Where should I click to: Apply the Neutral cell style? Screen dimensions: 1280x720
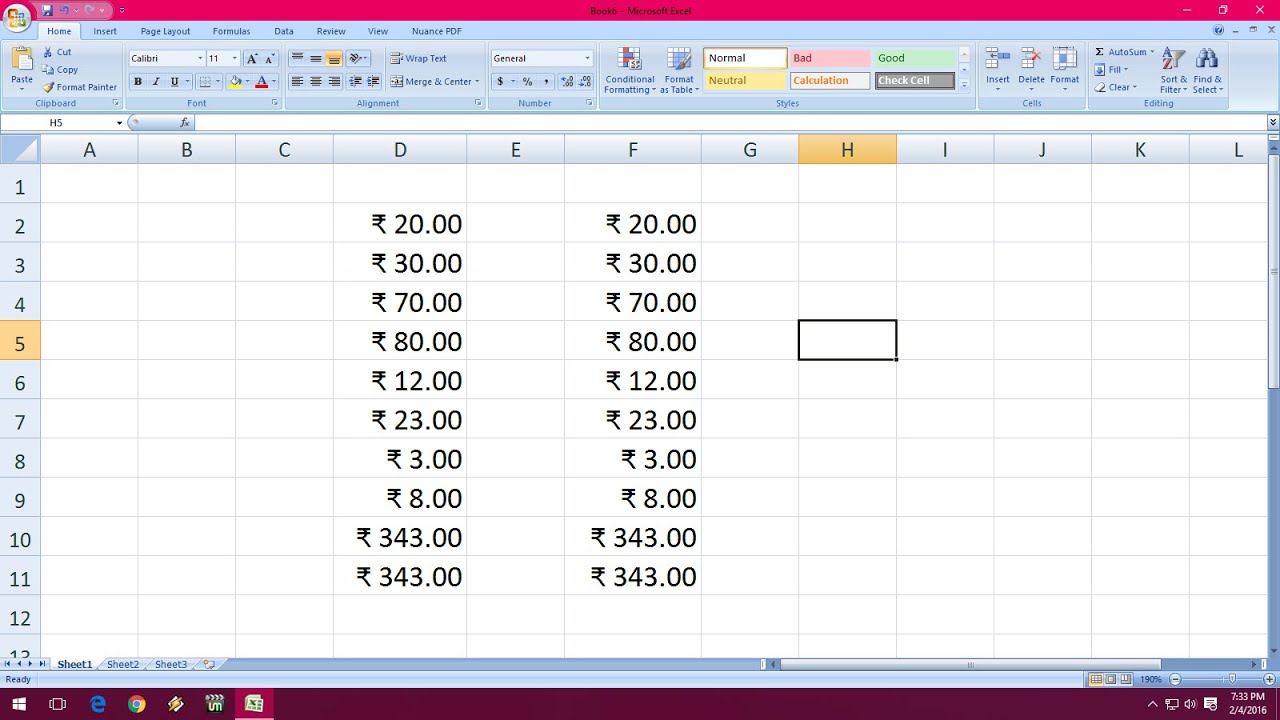745,81
